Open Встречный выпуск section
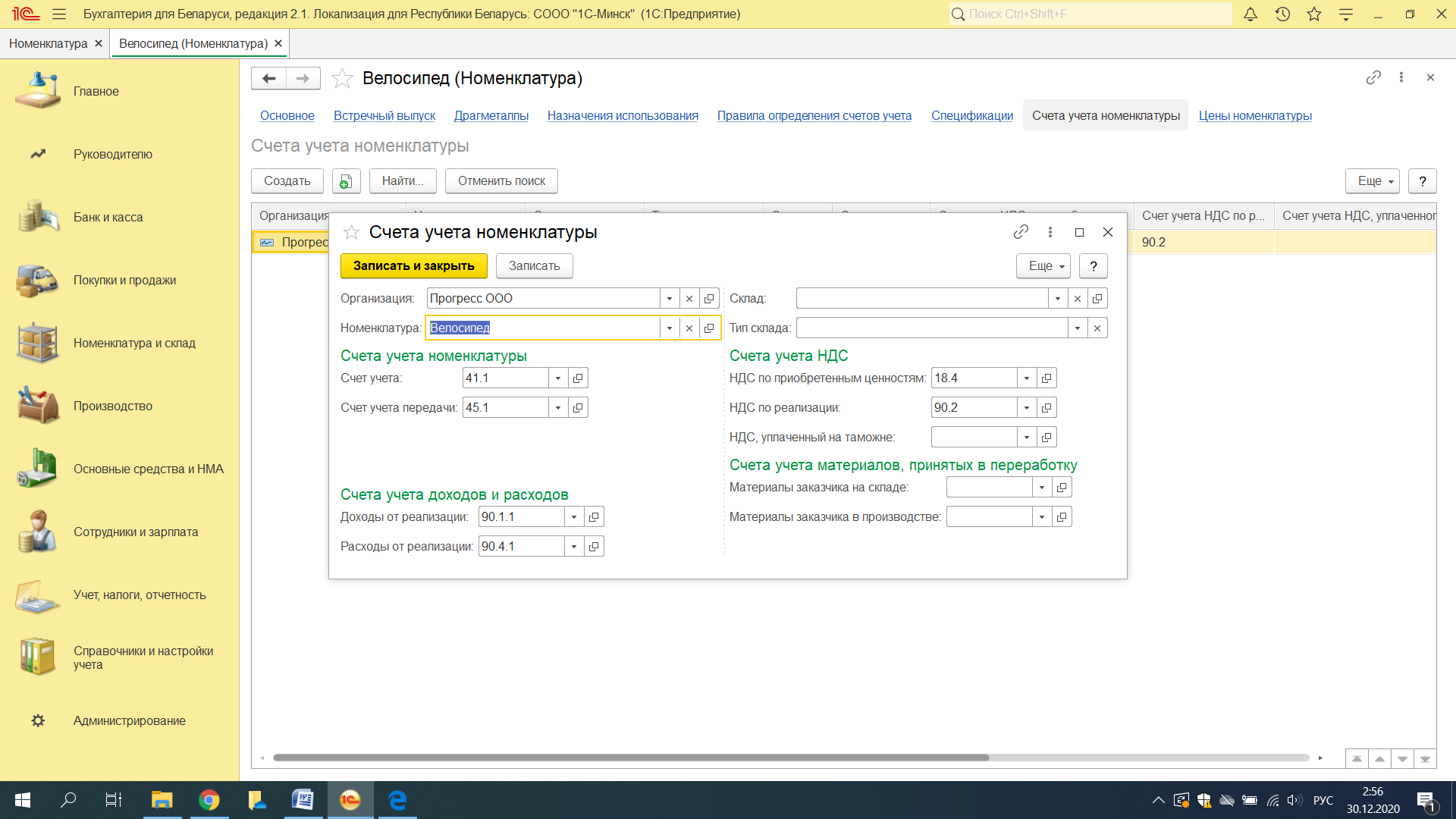 [384, 115]
